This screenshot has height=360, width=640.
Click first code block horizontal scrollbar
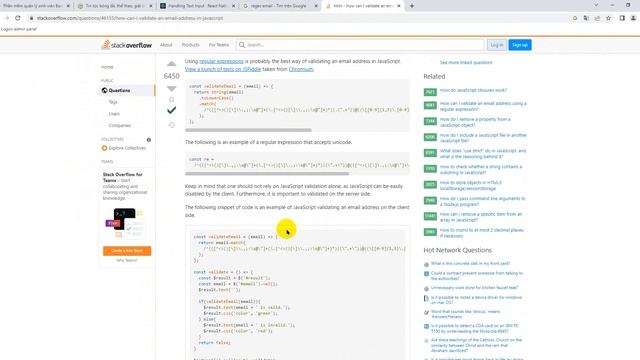[248, 130]
